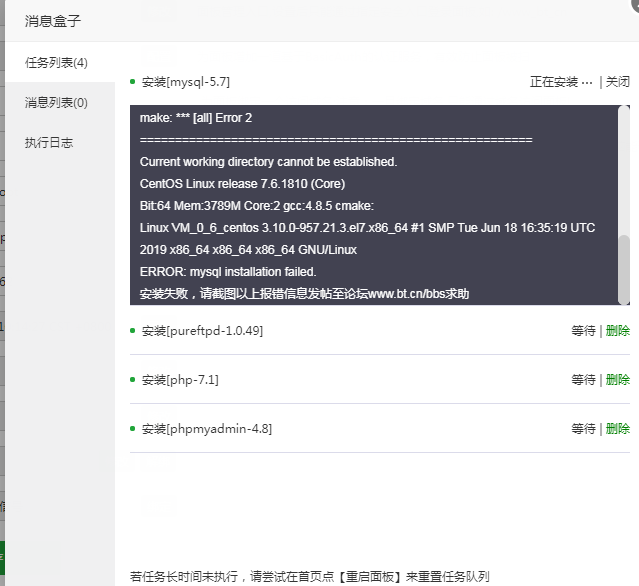Click 关闭 next to the mysql-5.7 task
This screenshot has height=586, width=639.
617,82
